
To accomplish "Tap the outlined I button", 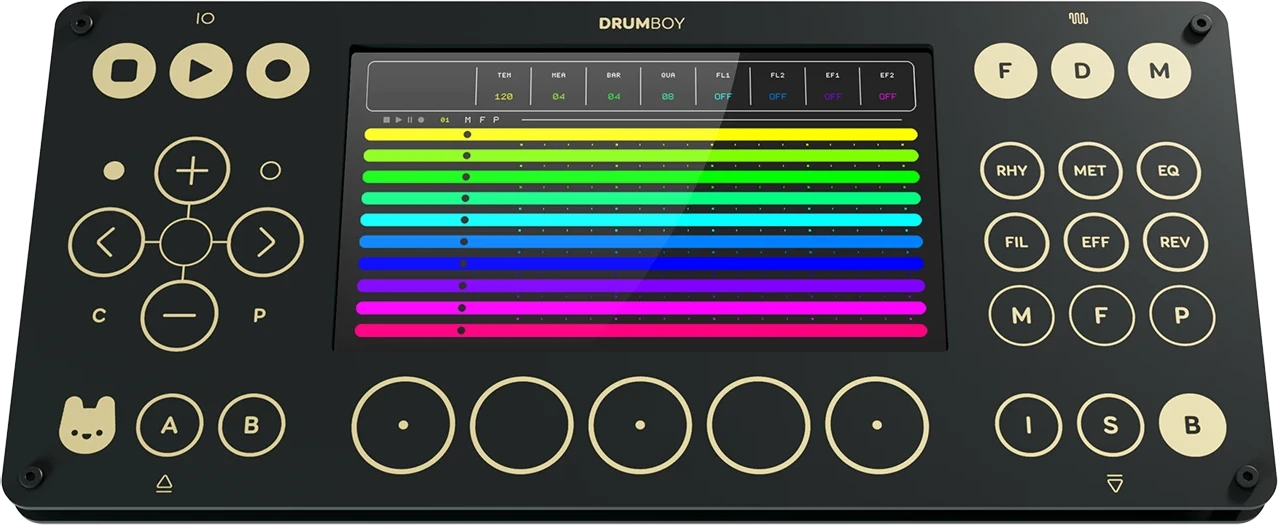I will coord(1029,425).
